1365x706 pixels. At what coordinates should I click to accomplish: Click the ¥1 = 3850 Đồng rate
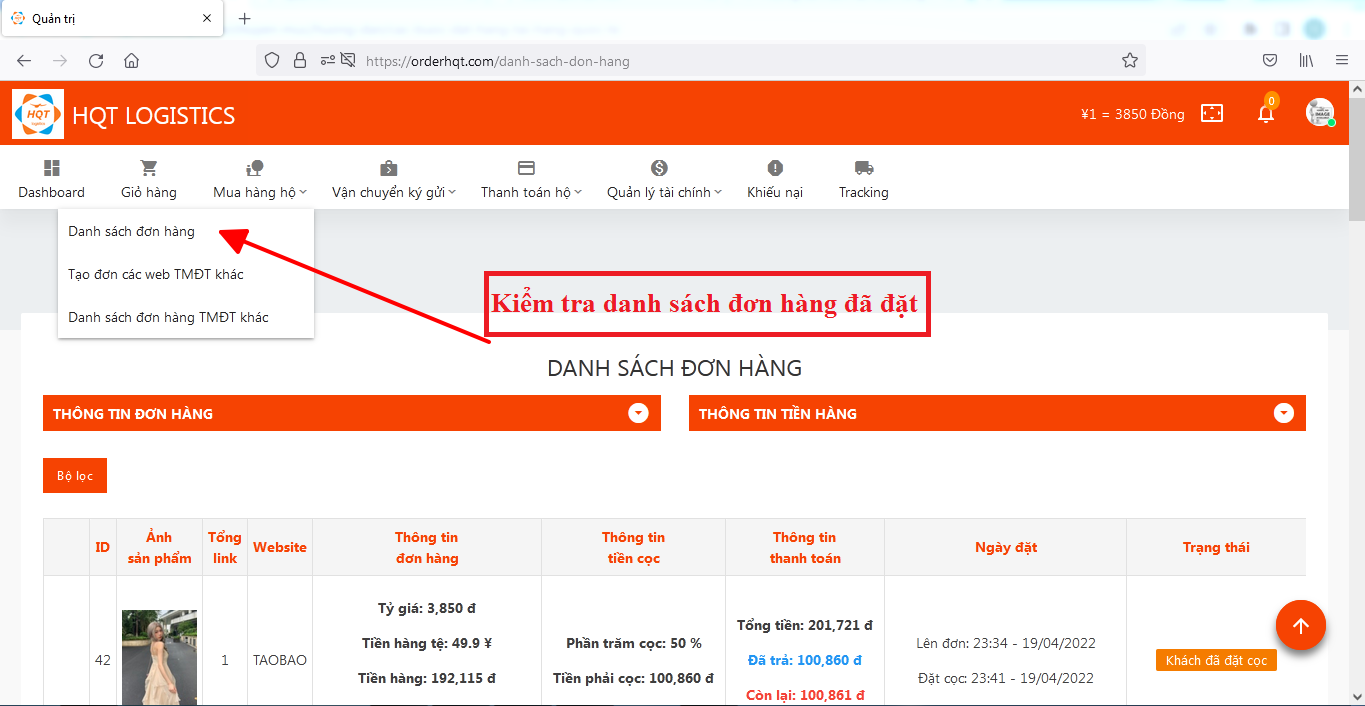click(x=1133, y=114)
